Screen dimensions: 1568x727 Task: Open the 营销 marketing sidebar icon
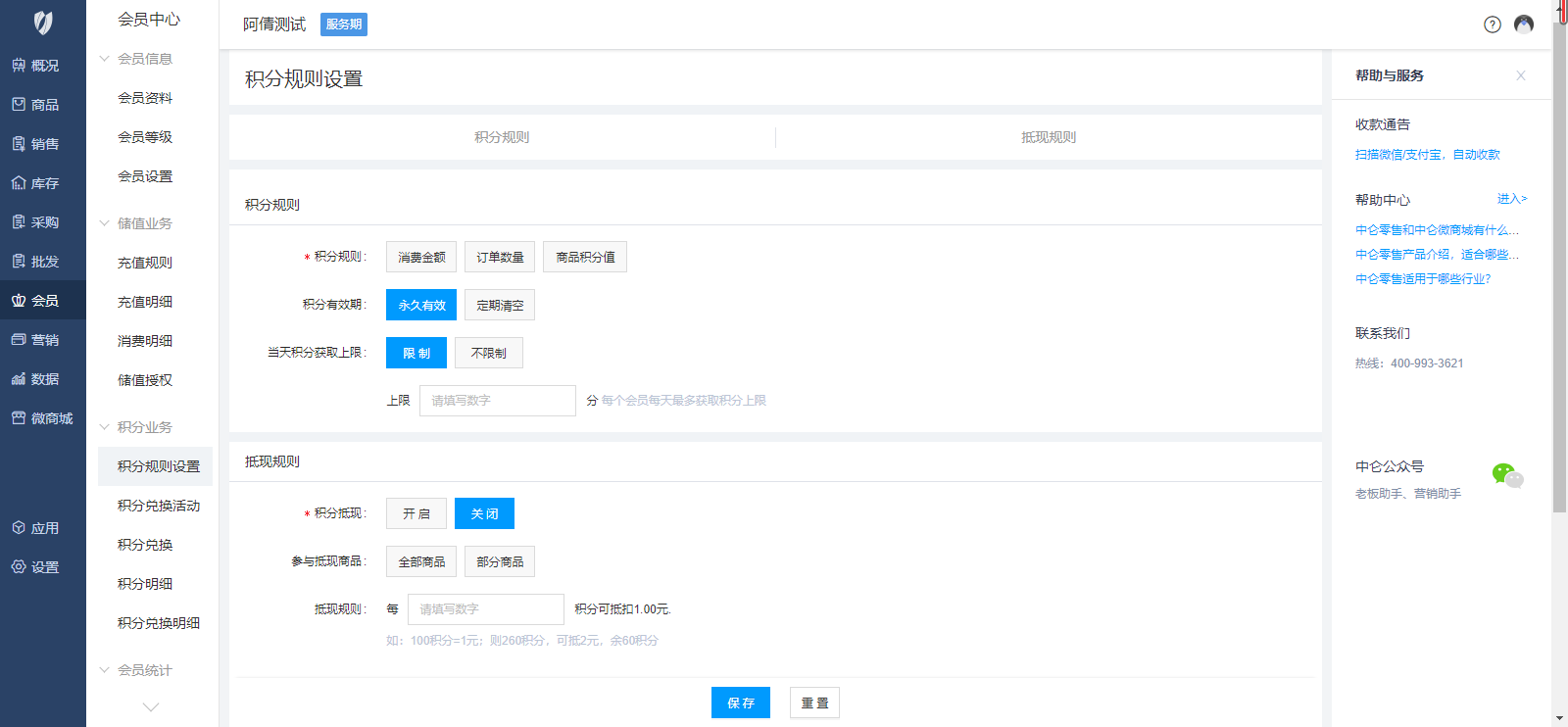(x=19, y=340)
